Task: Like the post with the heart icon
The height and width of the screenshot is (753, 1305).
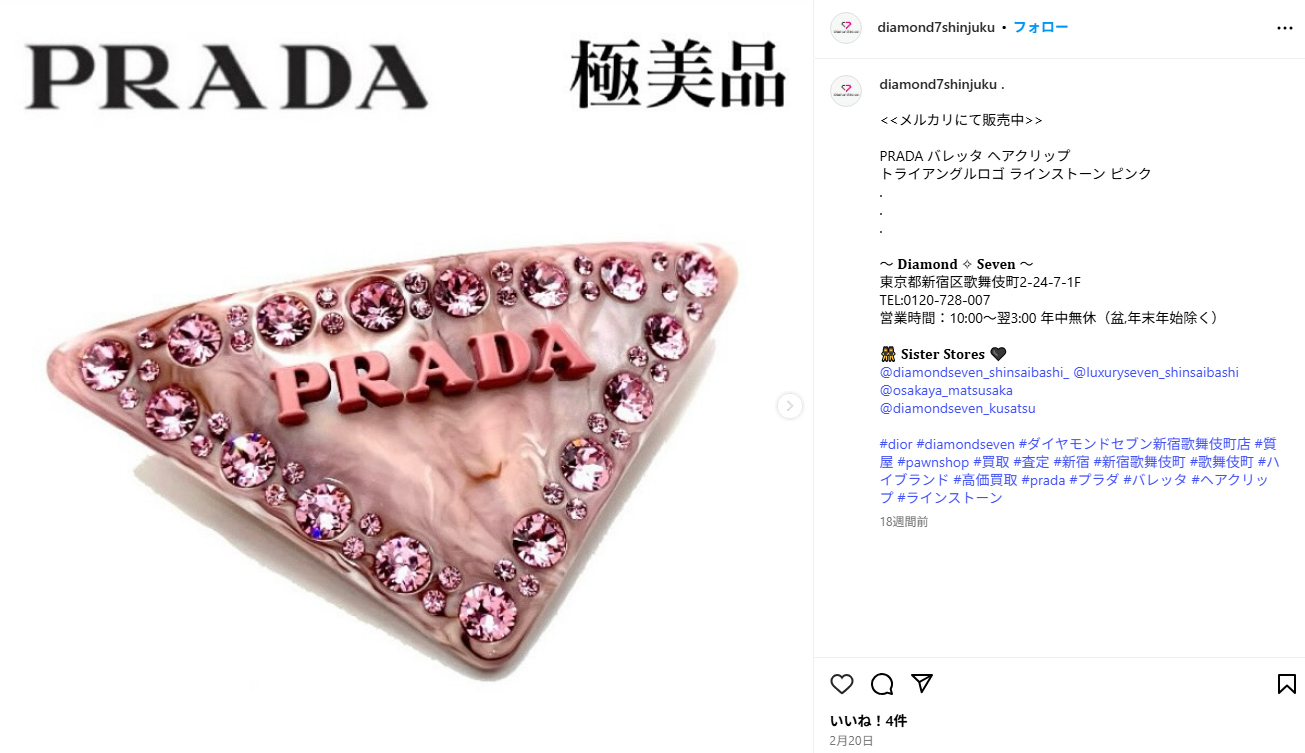Action: click(x=842, y=684)
